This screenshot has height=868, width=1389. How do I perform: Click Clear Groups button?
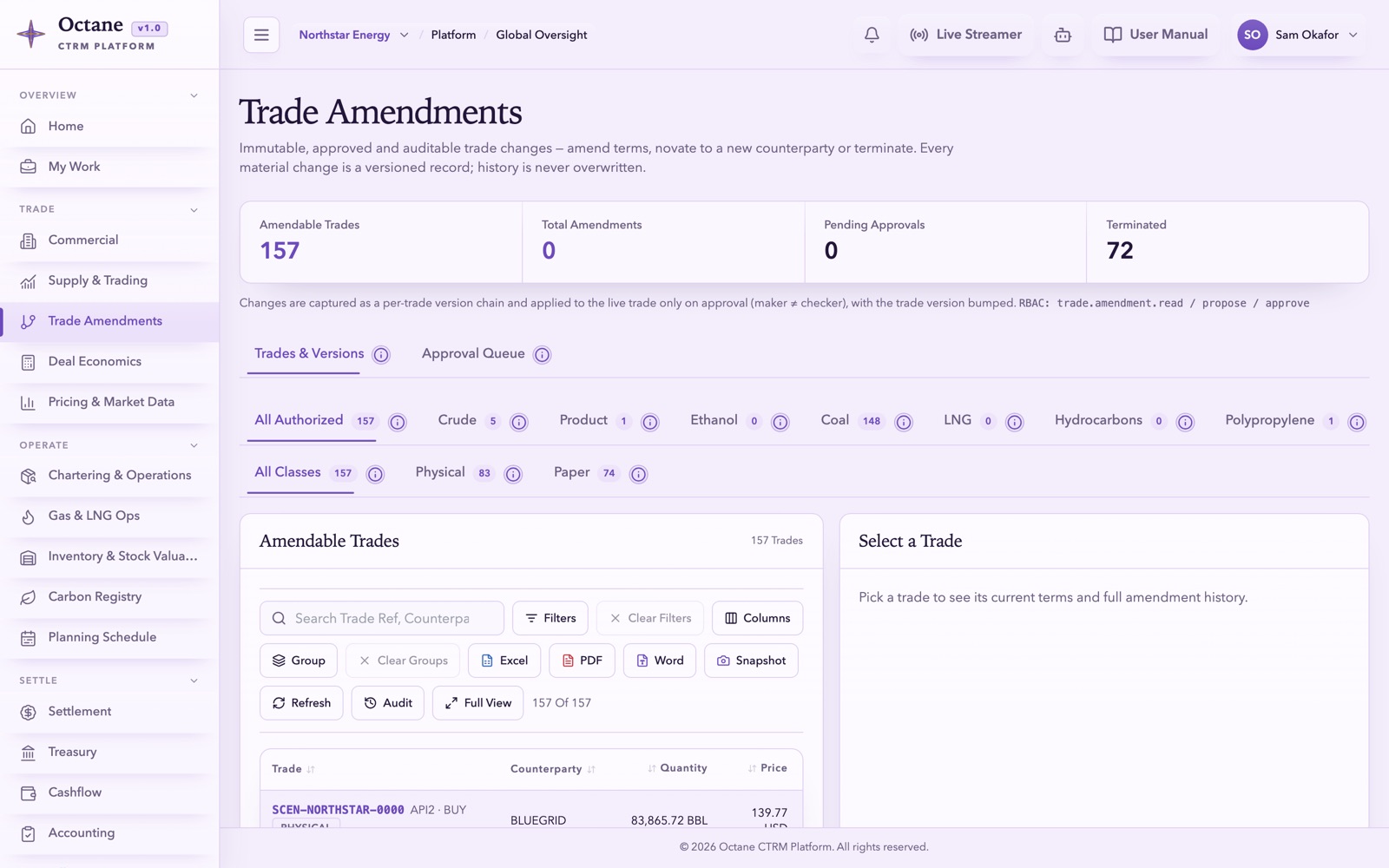tap(403, 661)
